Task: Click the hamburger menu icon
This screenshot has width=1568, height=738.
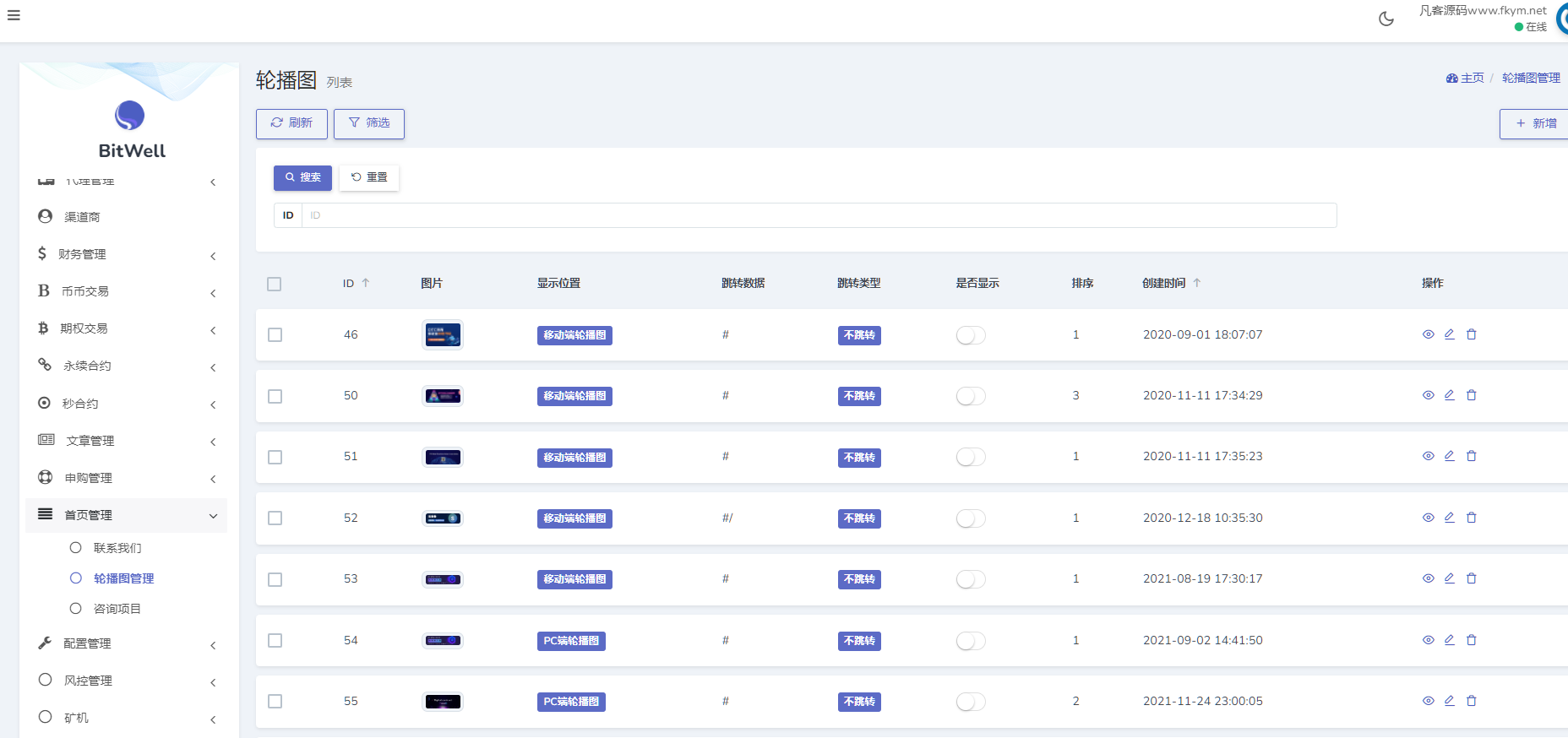Action: click(14, 15)
